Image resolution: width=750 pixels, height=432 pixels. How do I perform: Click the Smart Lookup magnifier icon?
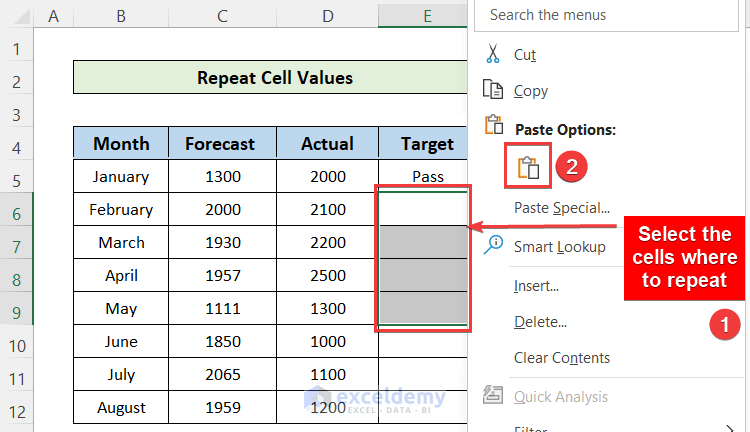492,246
